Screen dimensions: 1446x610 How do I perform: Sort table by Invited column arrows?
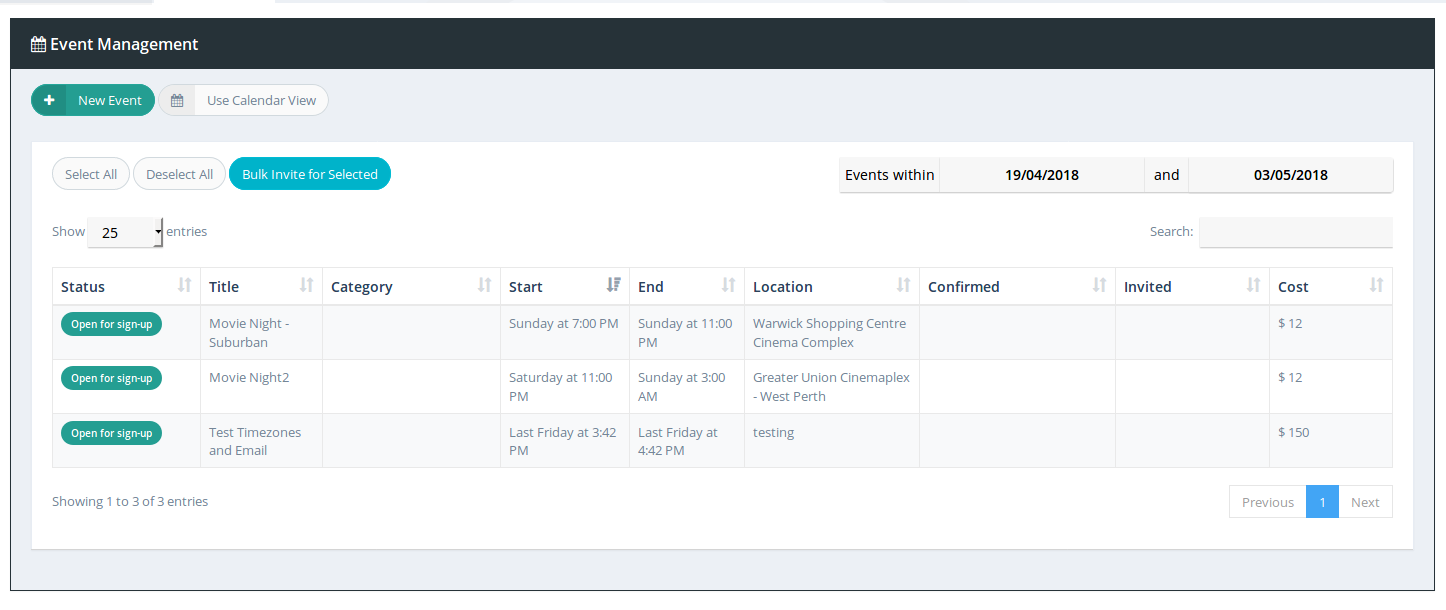pos(1253,286)
